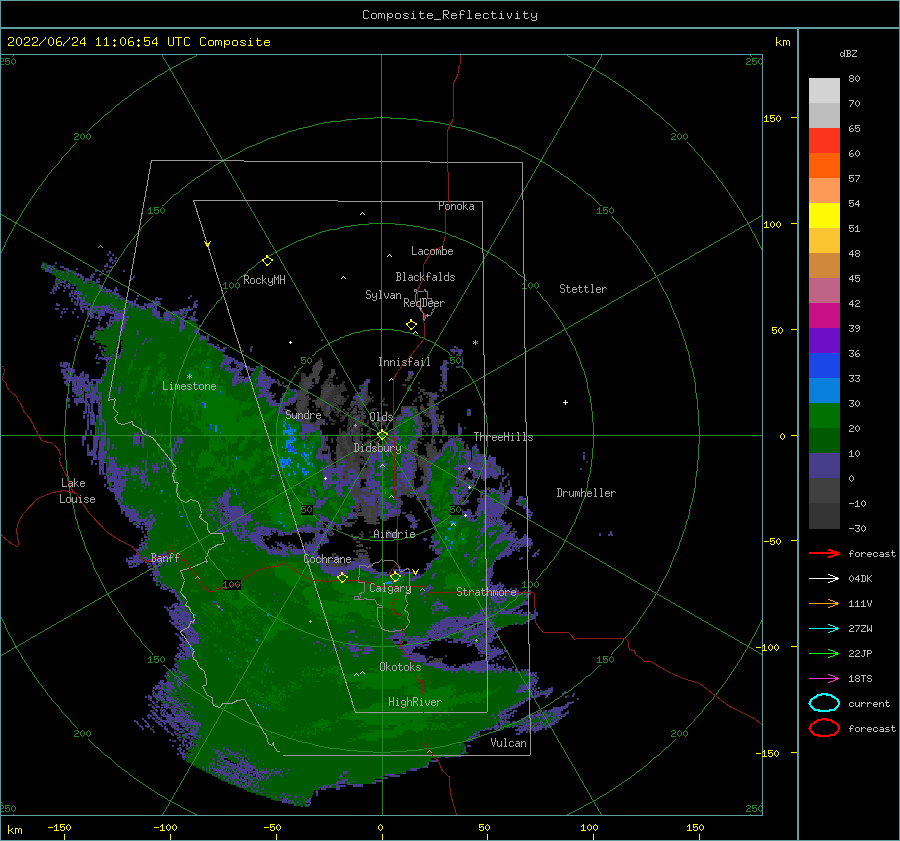
Task: Click the RockyMH label
Action: [x=264, y=280]
